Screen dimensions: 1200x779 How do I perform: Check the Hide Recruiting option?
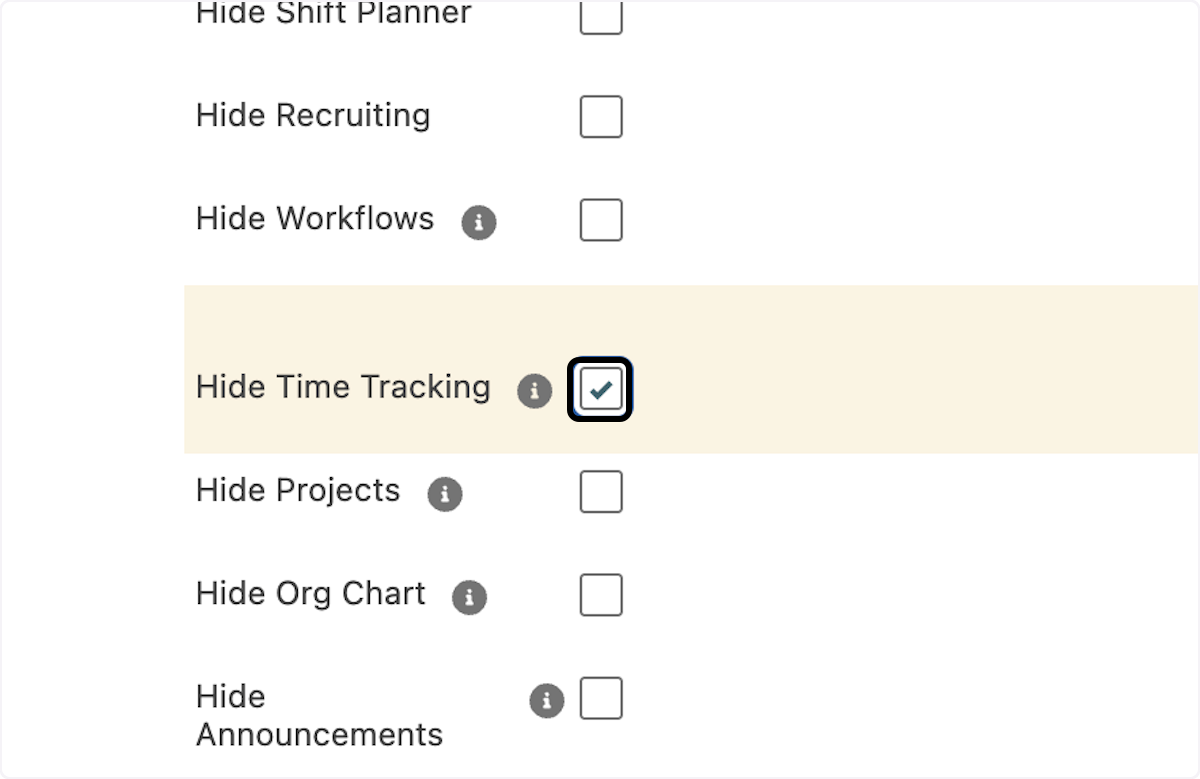click(601, 116)
